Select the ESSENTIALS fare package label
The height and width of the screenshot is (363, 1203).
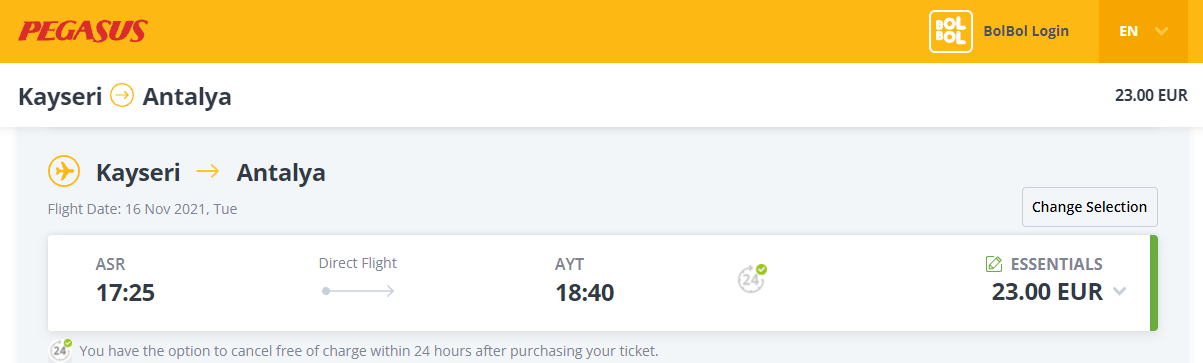pos(1057,264)
